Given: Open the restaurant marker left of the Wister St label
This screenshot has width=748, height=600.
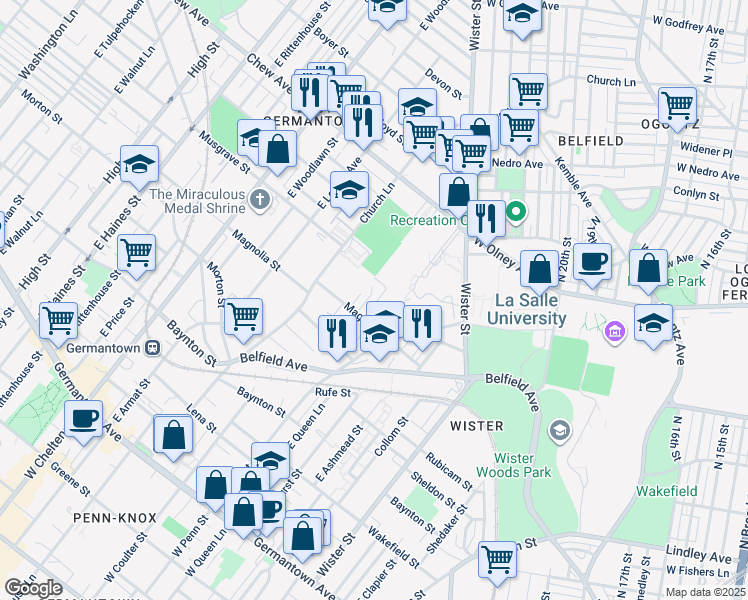Looking at the screenshot, I should (x=423, y=323).
